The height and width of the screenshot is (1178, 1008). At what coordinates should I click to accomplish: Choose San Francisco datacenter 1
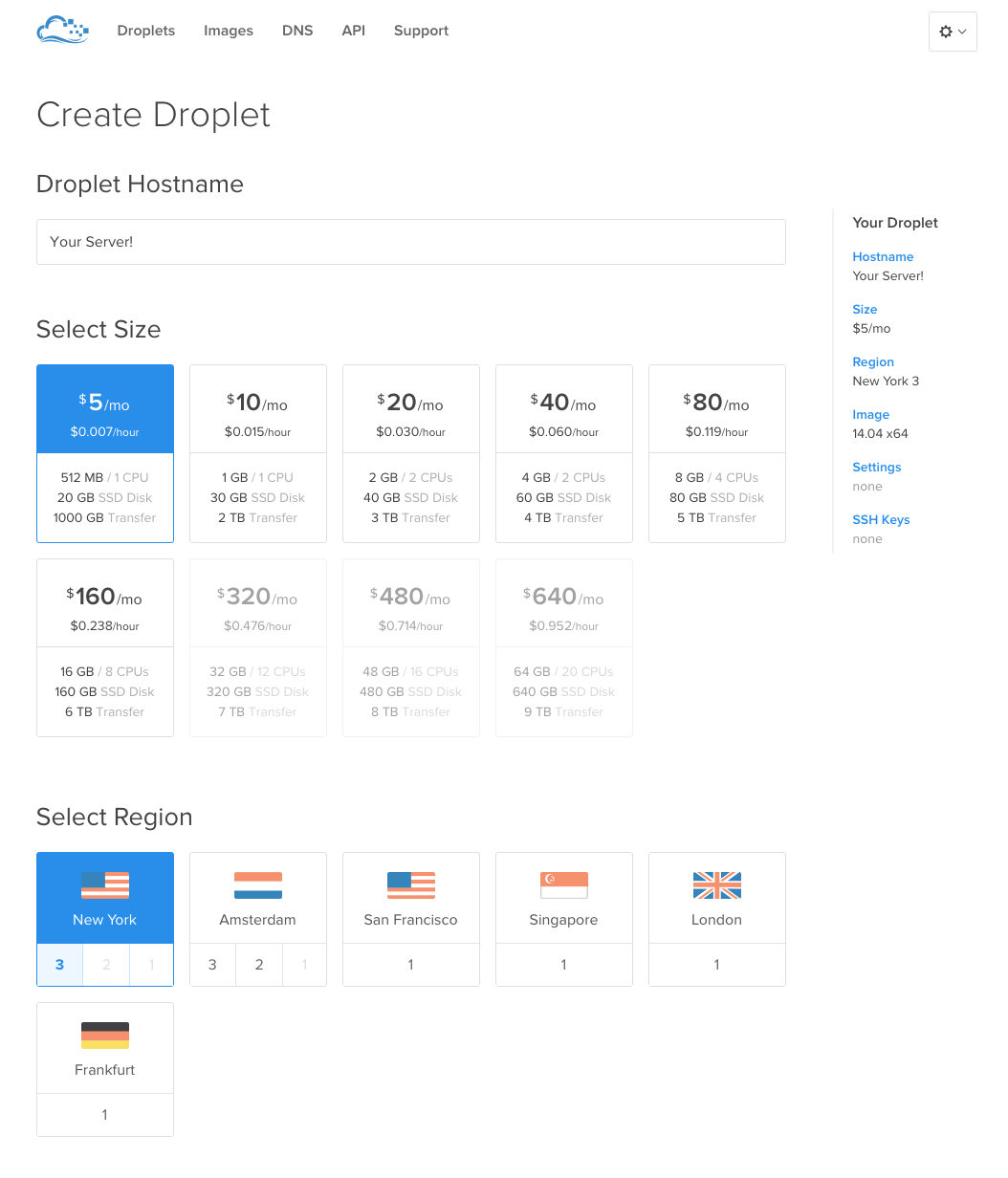[x=411, y=965]
